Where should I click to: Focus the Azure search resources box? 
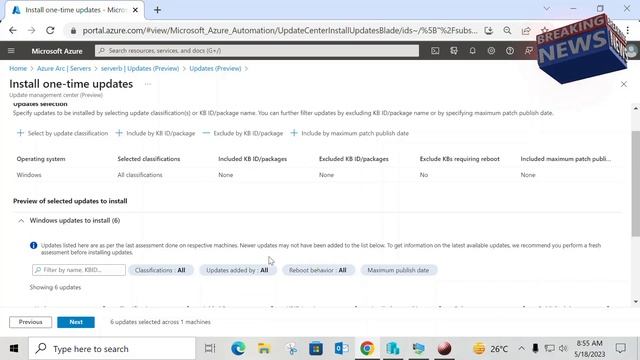point(257,51)
